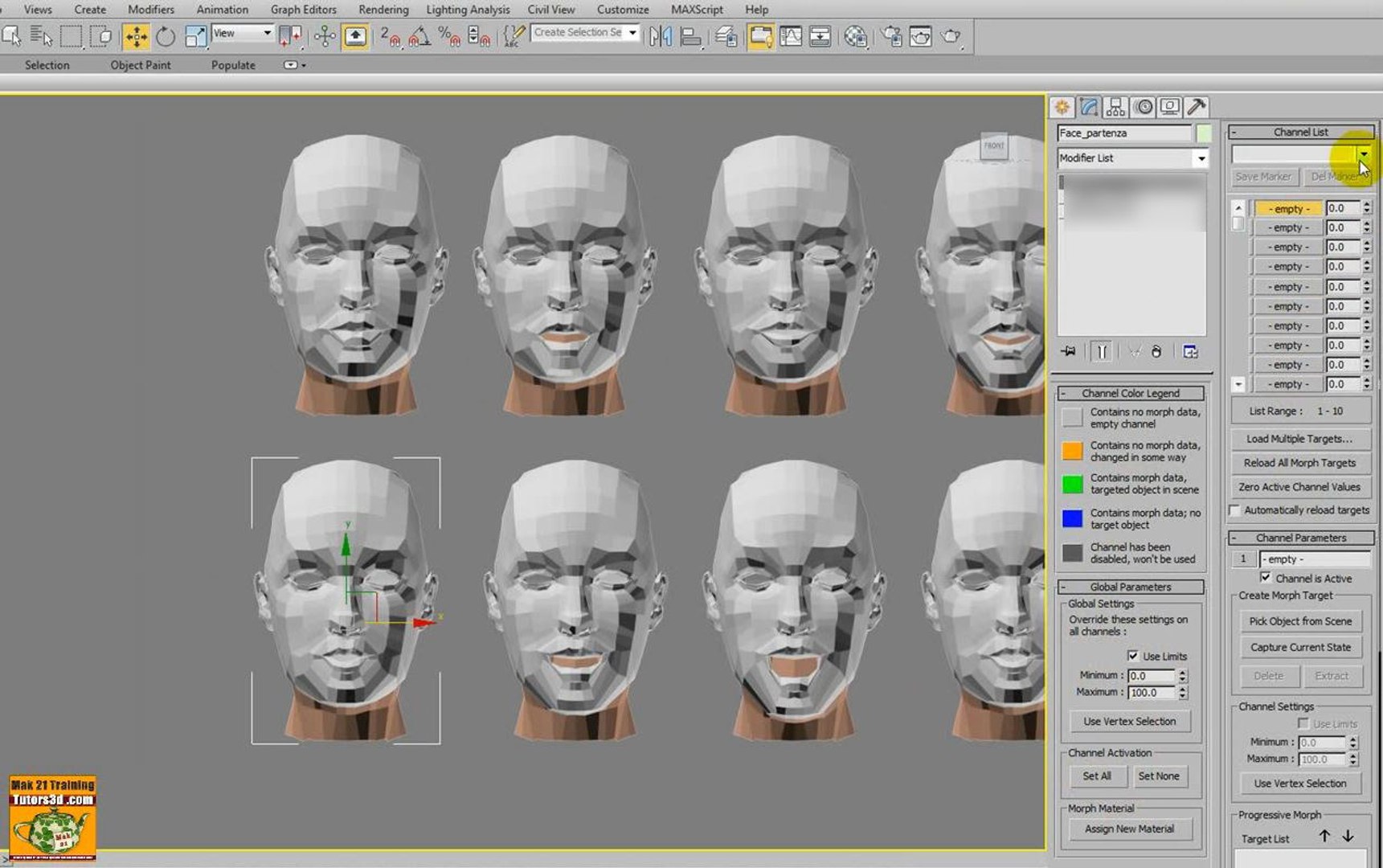Click Zero Active Channel Values button
The image size is (1383, 868).
point(1299,487)
